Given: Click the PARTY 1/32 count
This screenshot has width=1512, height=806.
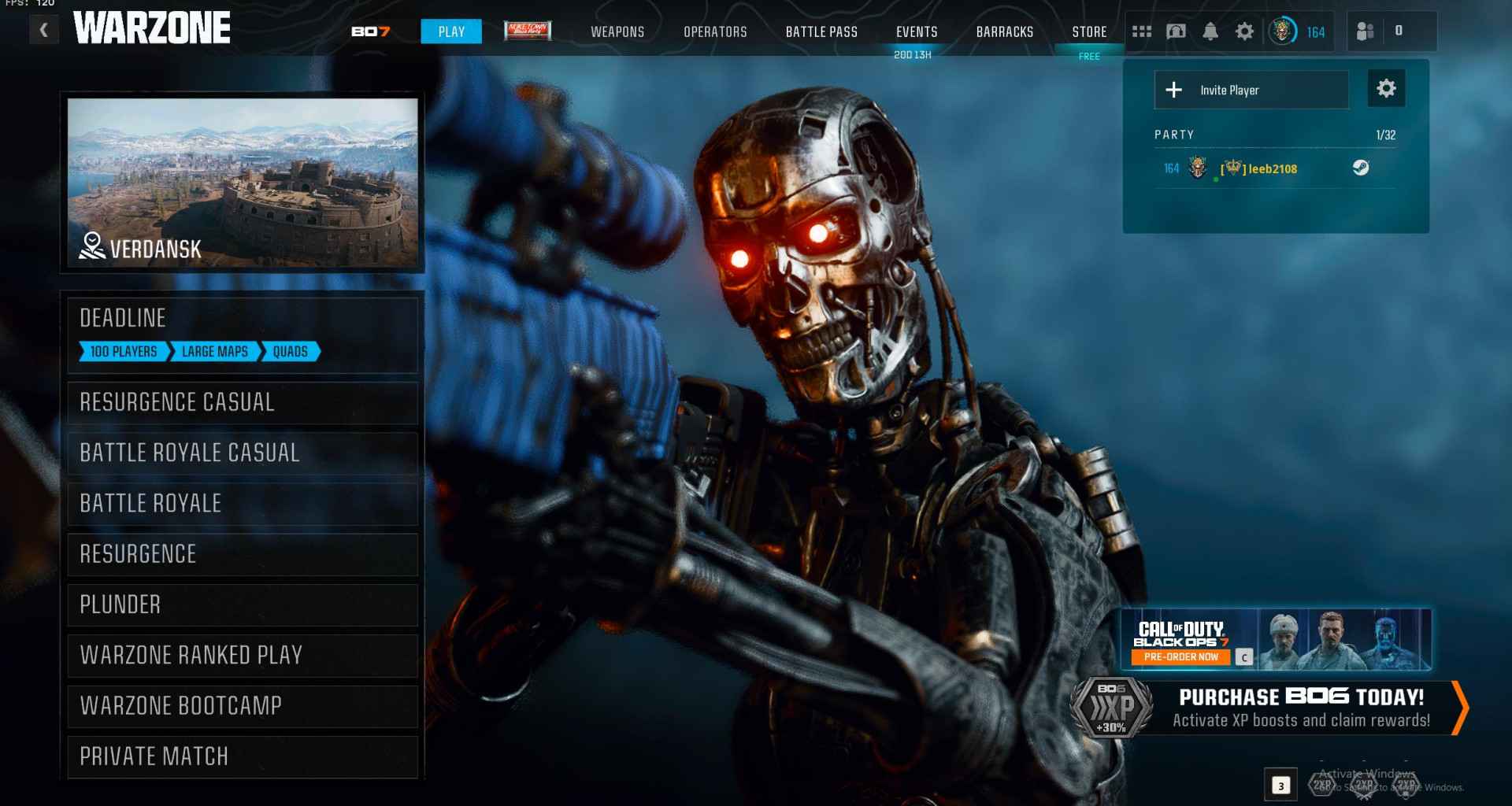Looking at the screenshot, I should pos(1386,135).
